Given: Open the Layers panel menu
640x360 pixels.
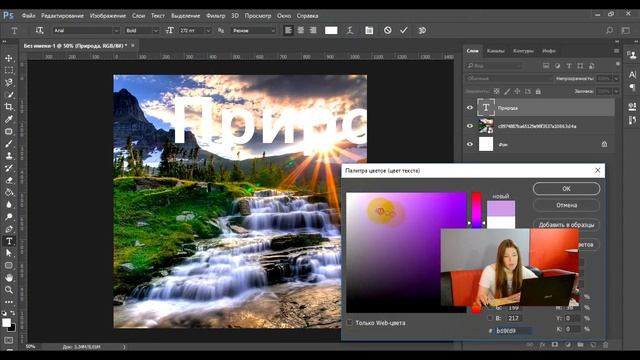Looking at the screenshot, I should [x=616, y=51].
